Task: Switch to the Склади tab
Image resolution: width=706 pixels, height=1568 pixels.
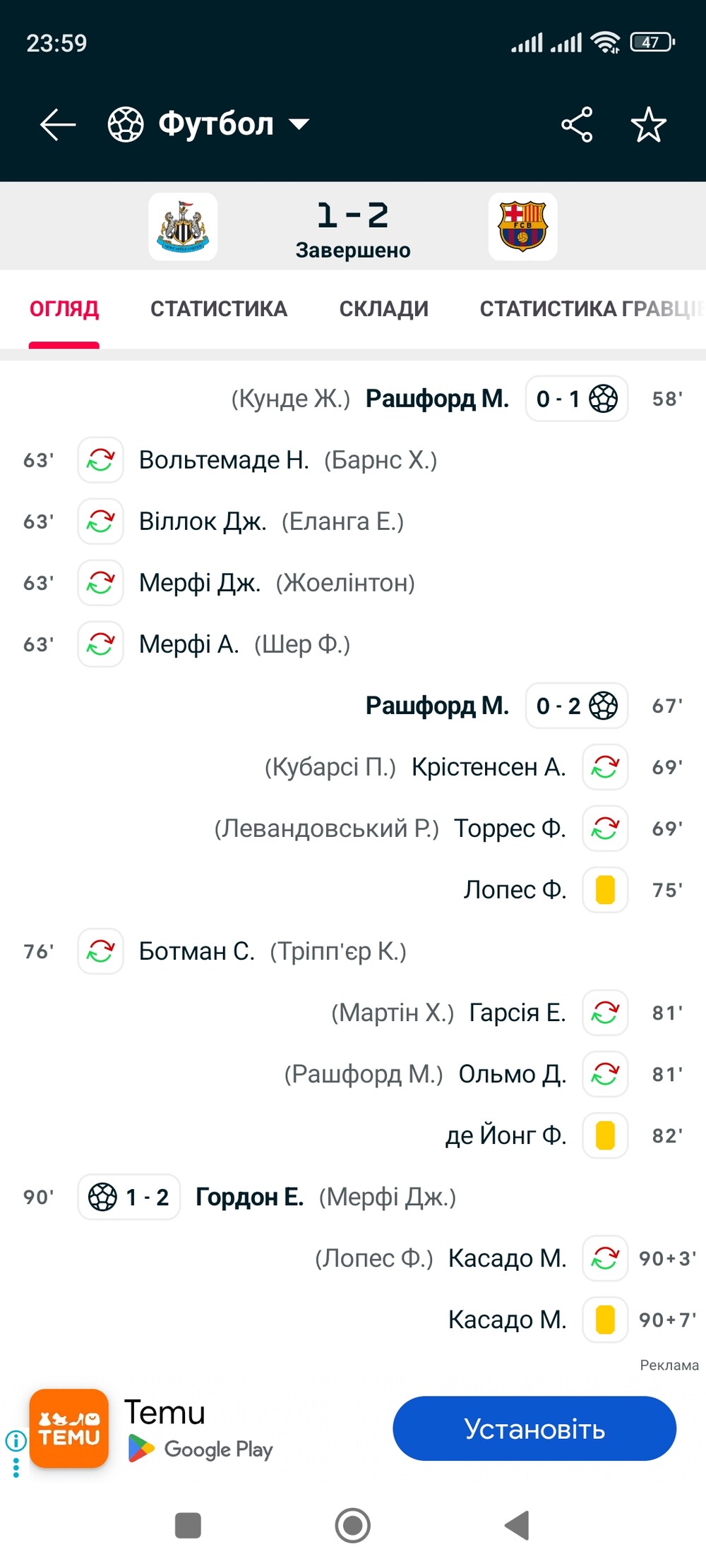Action: tap(383, 309)
